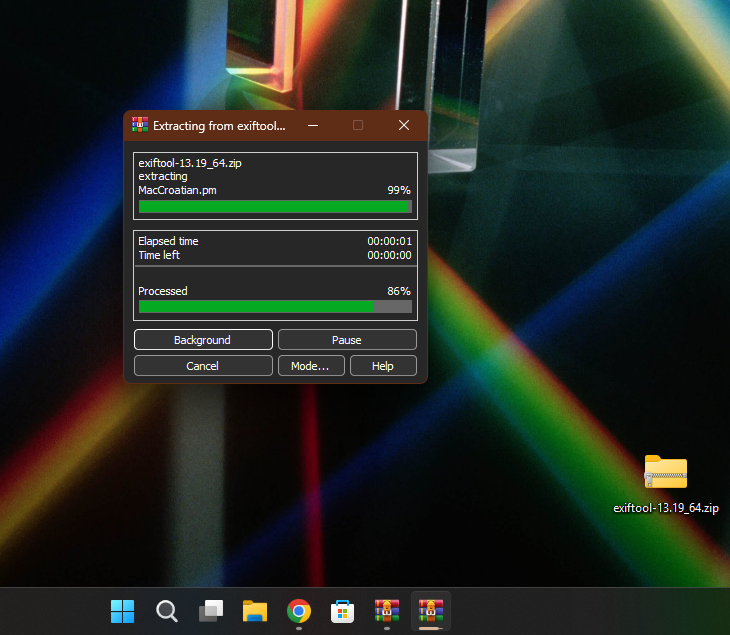The width and height of the screenshot is (730, 635).
Task: Cancel the extraction
Action: (203, 366)
